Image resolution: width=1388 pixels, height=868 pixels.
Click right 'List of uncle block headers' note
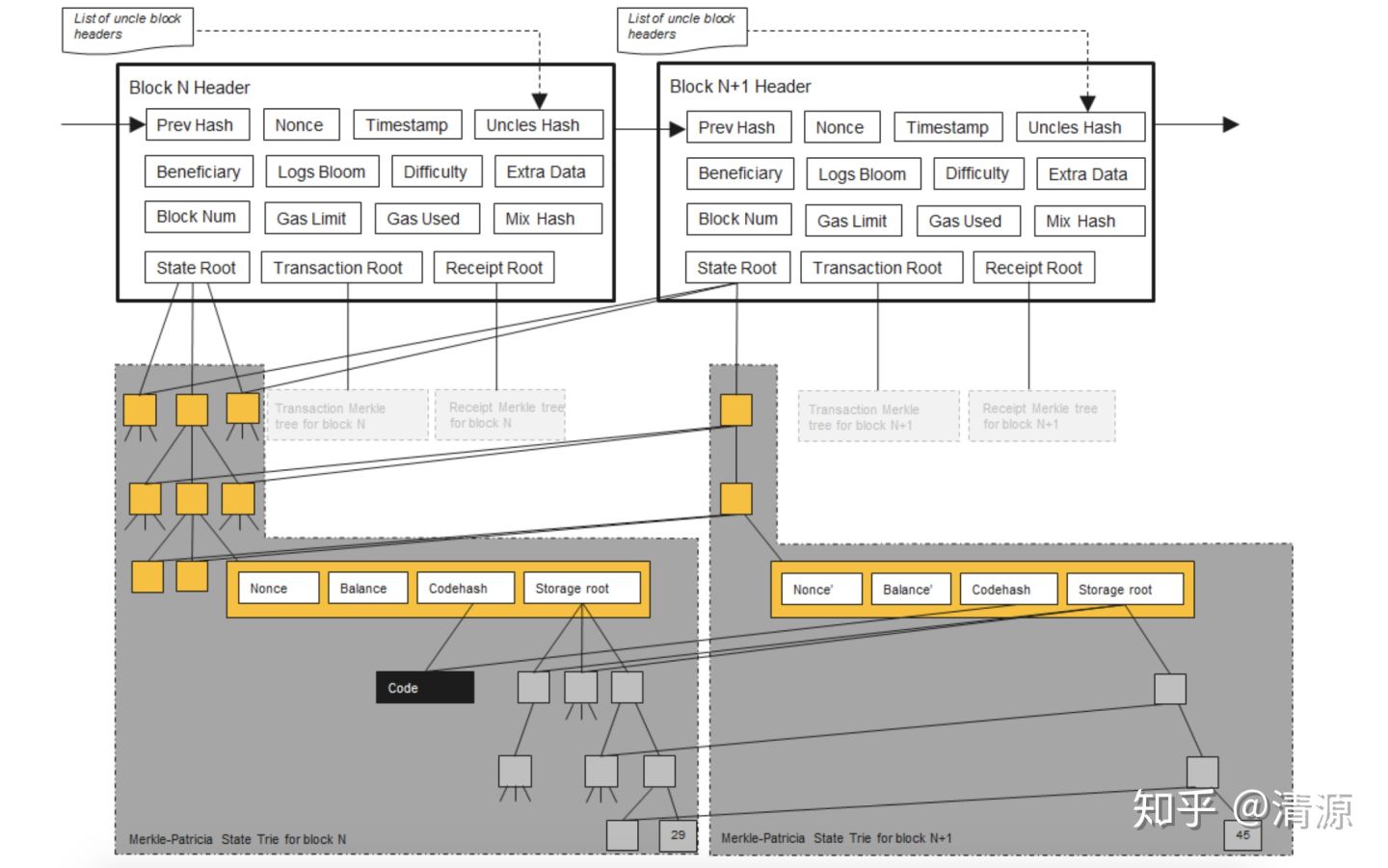click(681, 28)
